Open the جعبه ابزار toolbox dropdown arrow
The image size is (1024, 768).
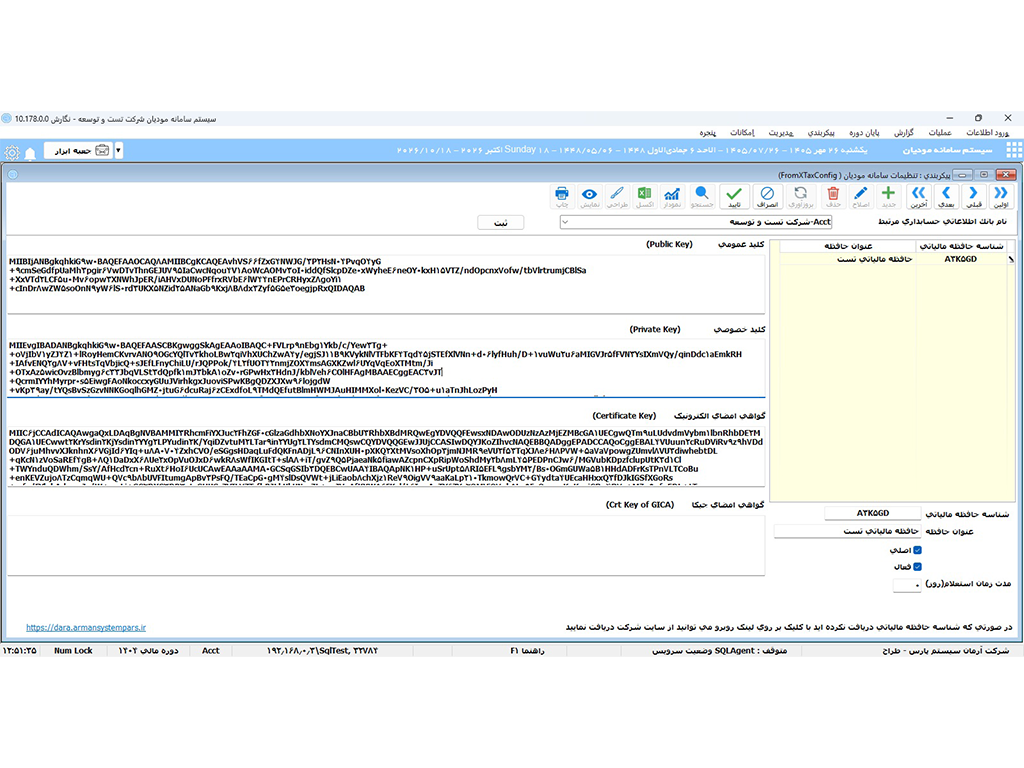[118, 151]
